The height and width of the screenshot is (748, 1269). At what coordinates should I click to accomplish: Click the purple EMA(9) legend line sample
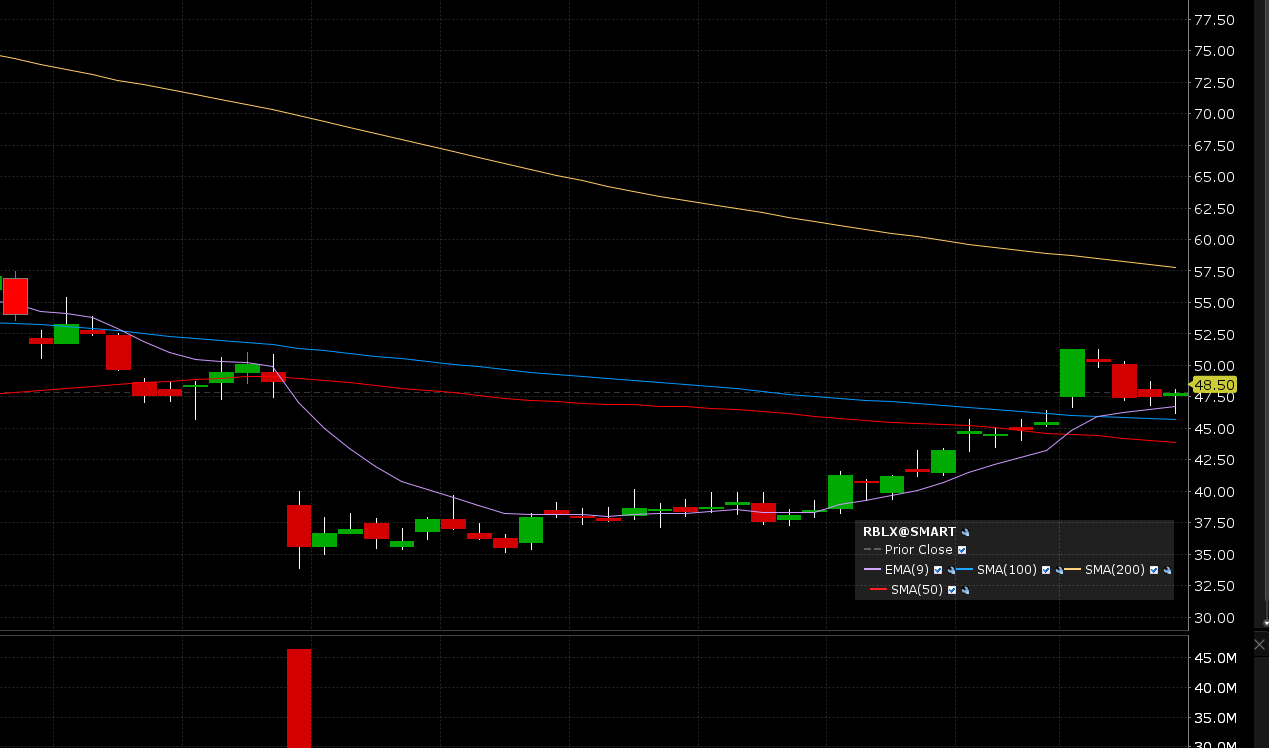872,569
